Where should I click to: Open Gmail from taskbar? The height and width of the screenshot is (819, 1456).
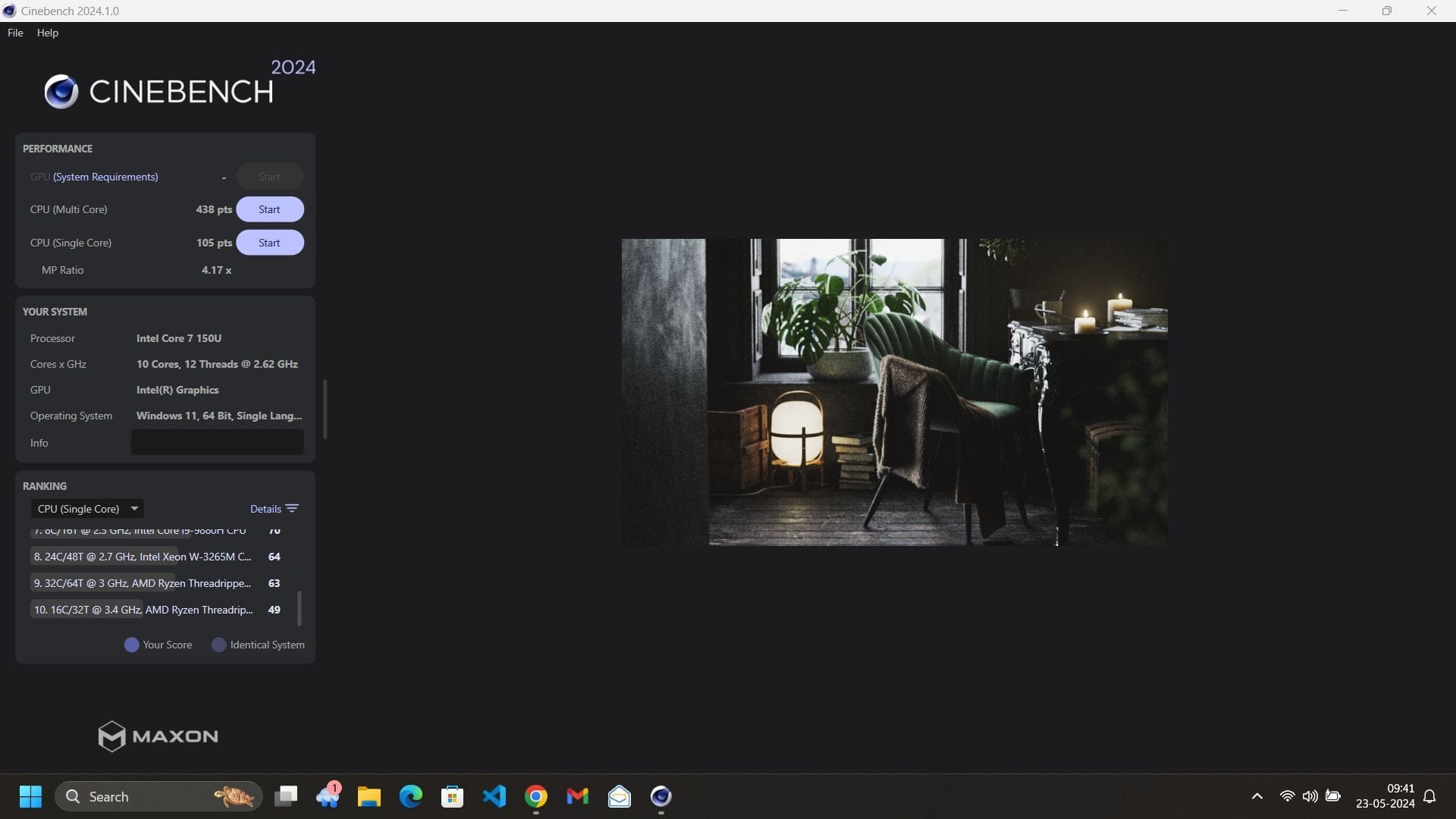pos(578,796)
